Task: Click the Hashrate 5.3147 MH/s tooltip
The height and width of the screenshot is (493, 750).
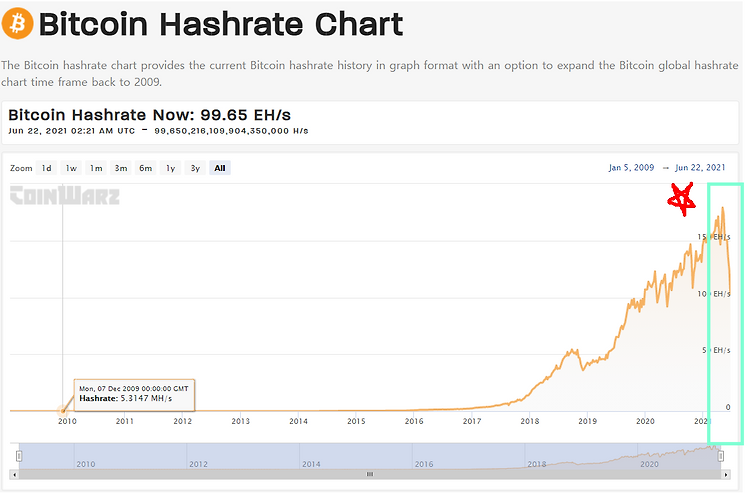Action: point(134,394)
